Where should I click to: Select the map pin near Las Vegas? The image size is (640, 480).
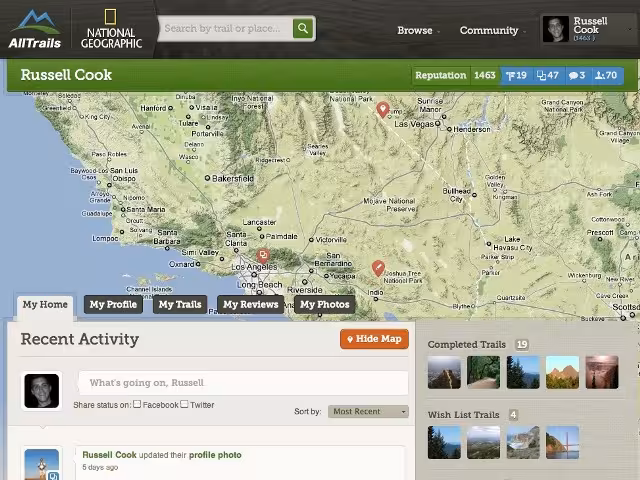coord(382,110)
